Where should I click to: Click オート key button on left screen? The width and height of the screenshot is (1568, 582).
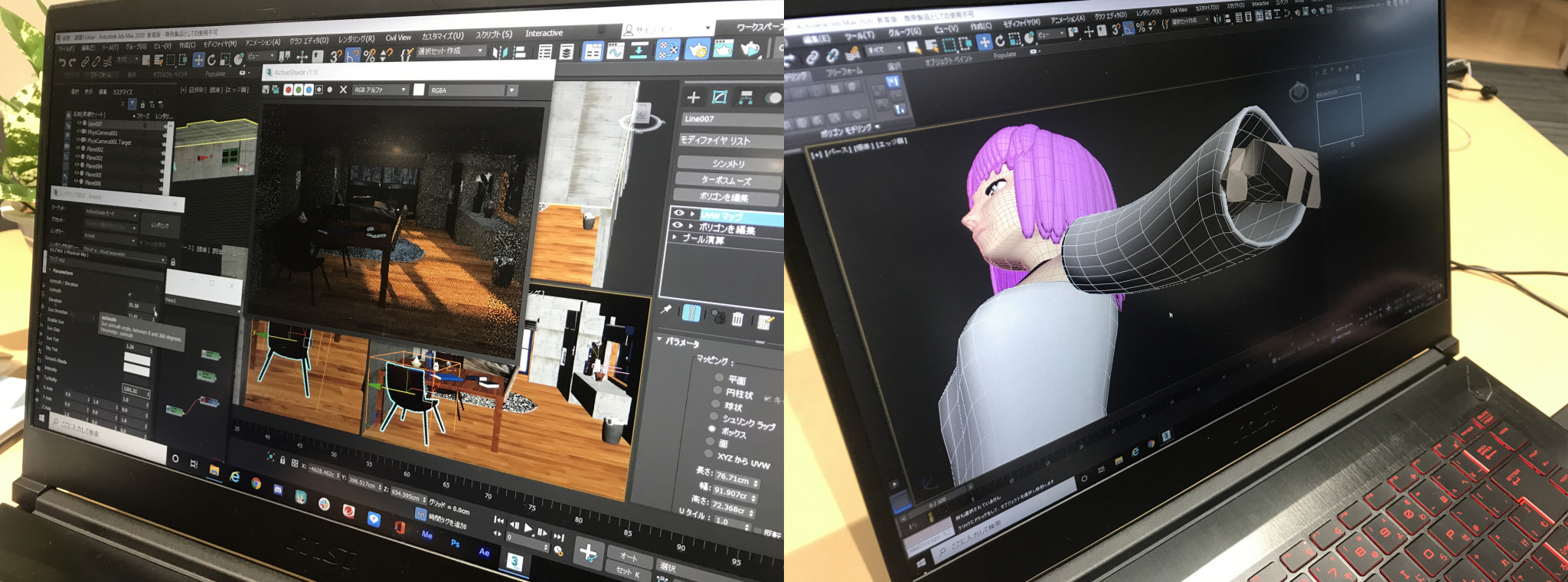pyautogui.click(x=629, y=556)
